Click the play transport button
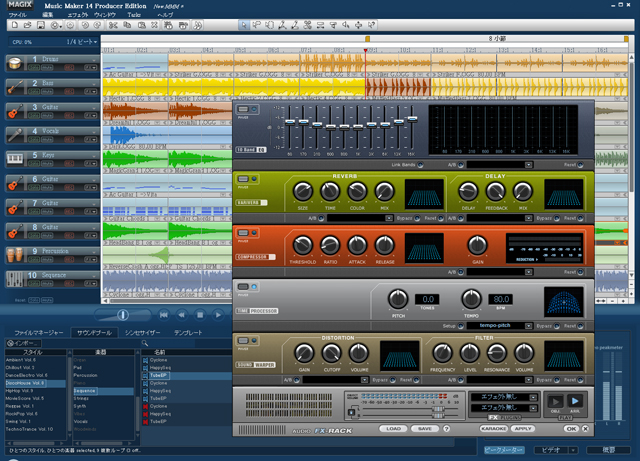Screen dimensions: 640x461 point(218,315)
